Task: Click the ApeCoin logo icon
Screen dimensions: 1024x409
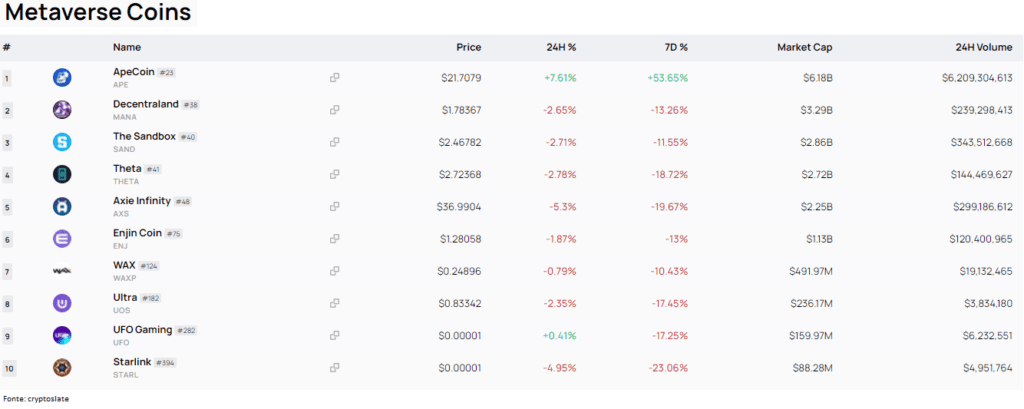Action: click(x=62, y=78)
